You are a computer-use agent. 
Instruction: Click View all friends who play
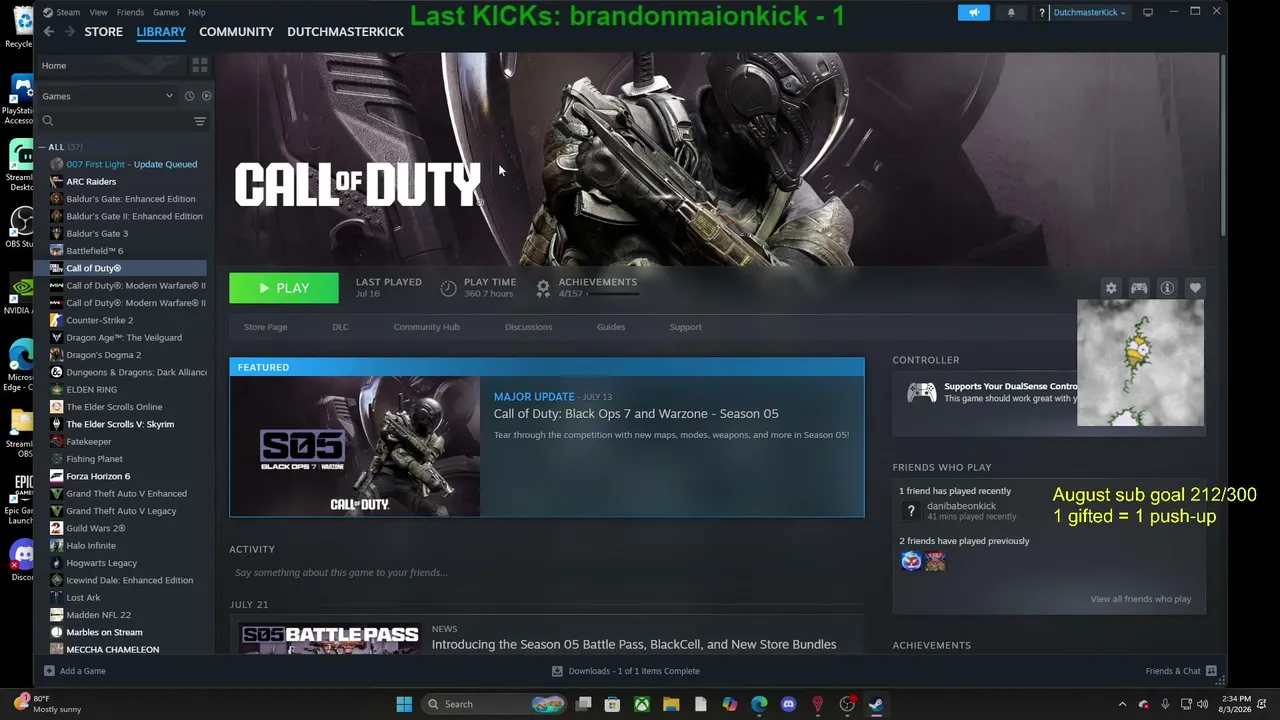1141,599
